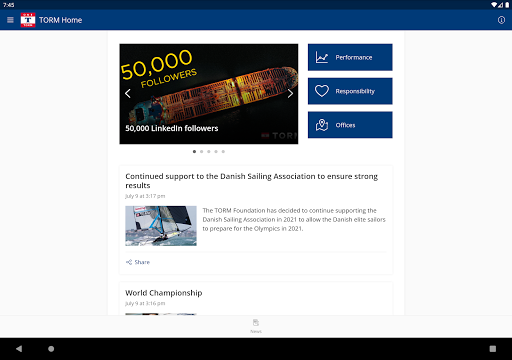Open the Danish Sailing Association headline
The image size is (512, 360).
point(252,181)
